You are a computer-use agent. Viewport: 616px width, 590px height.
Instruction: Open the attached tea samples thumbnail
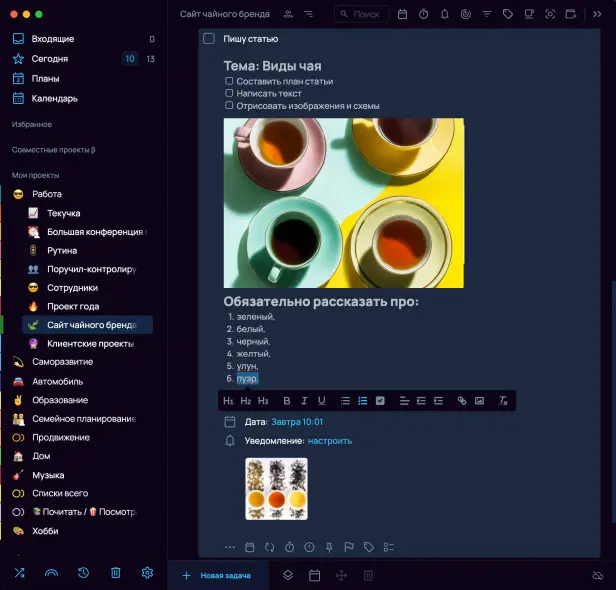coord(276,489)
